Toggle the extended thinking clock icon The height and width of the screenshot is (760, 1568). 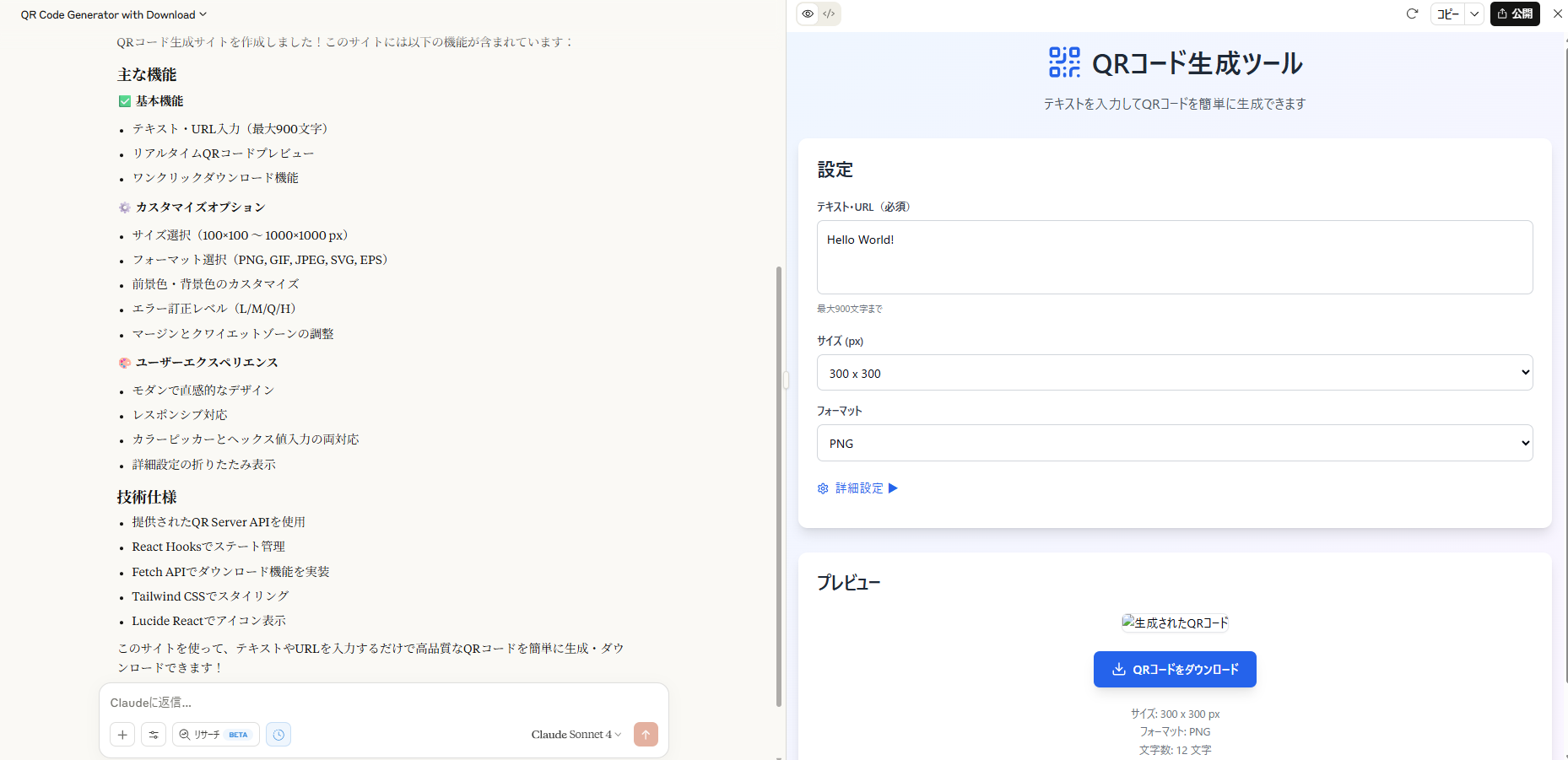(x=278, y=735)
